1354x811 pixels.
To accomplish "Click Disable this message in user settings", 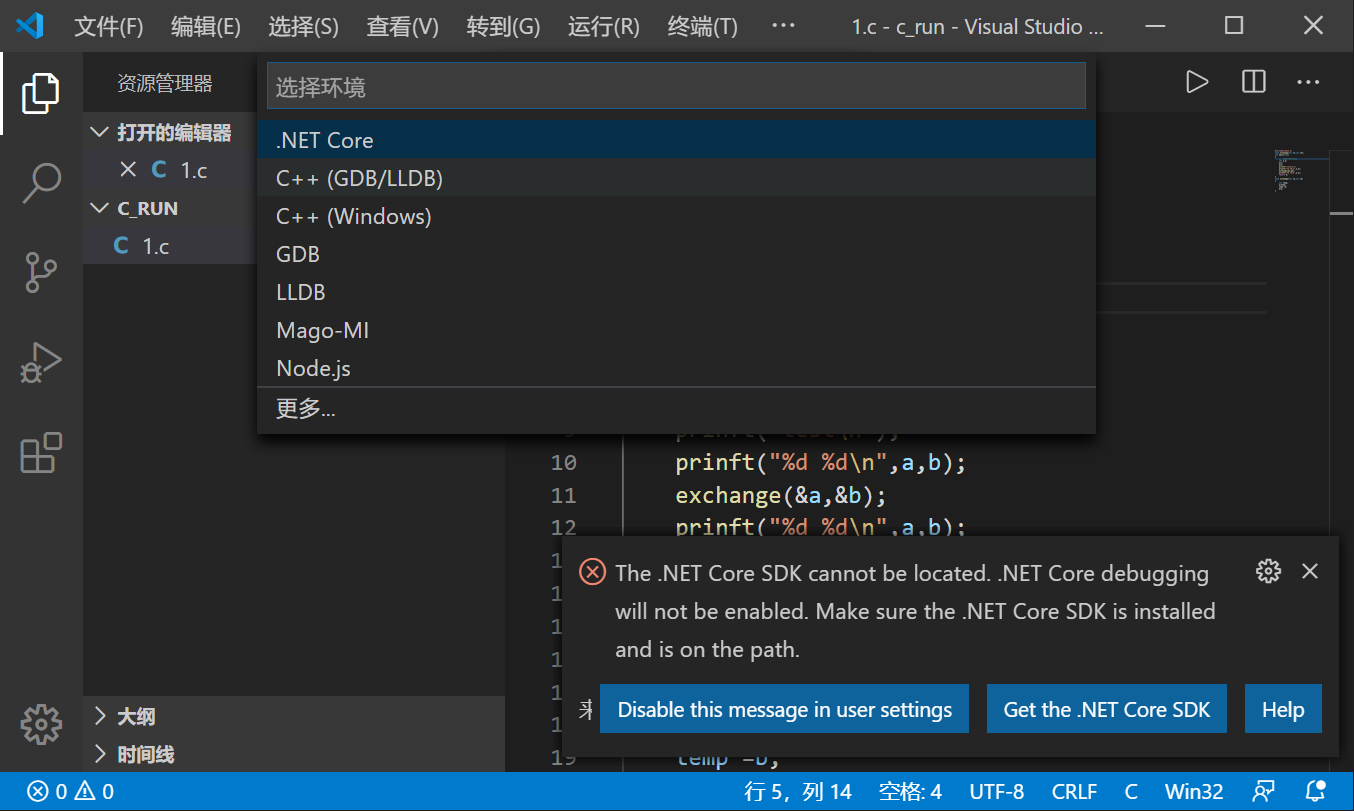I will 784,709.
